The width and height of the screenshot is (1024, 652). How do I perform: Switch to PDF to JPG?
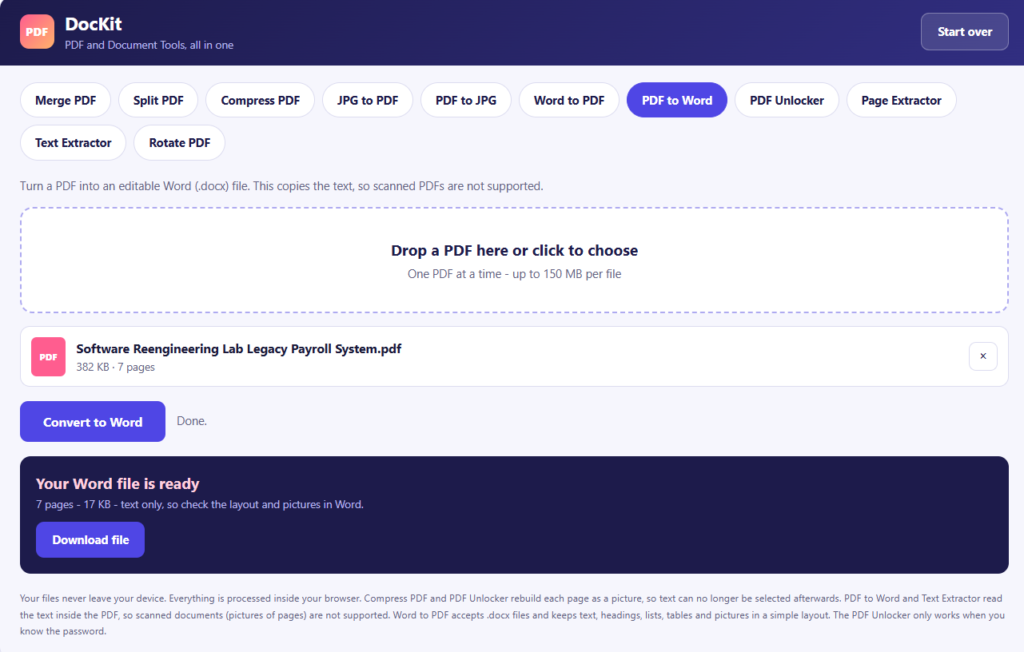click(466, 100)
